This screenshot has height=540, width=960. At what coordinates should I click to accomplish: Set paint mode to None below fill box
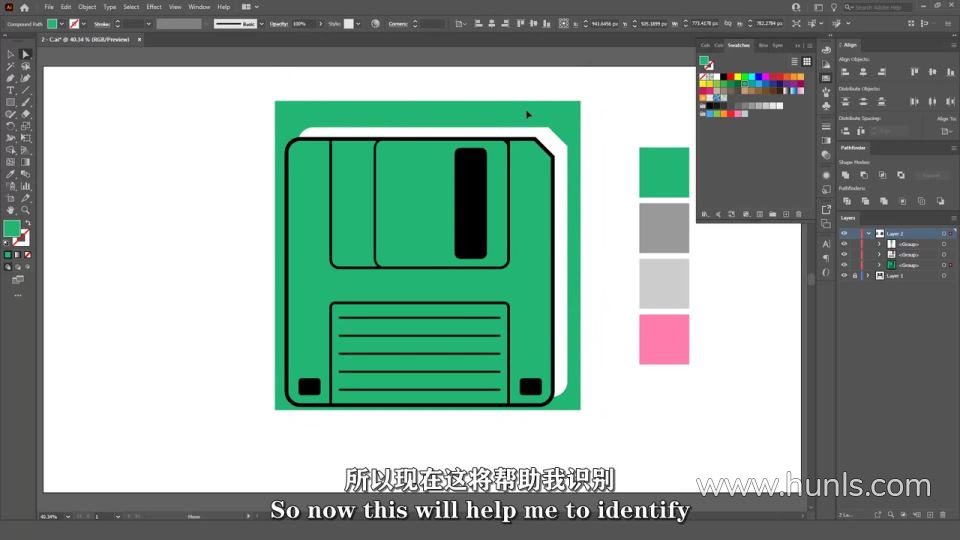point(27,255)
